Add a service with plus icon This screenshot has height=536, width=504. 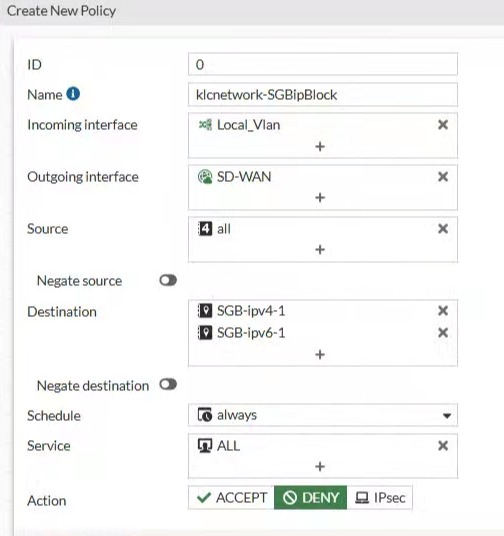coord(320,467)
